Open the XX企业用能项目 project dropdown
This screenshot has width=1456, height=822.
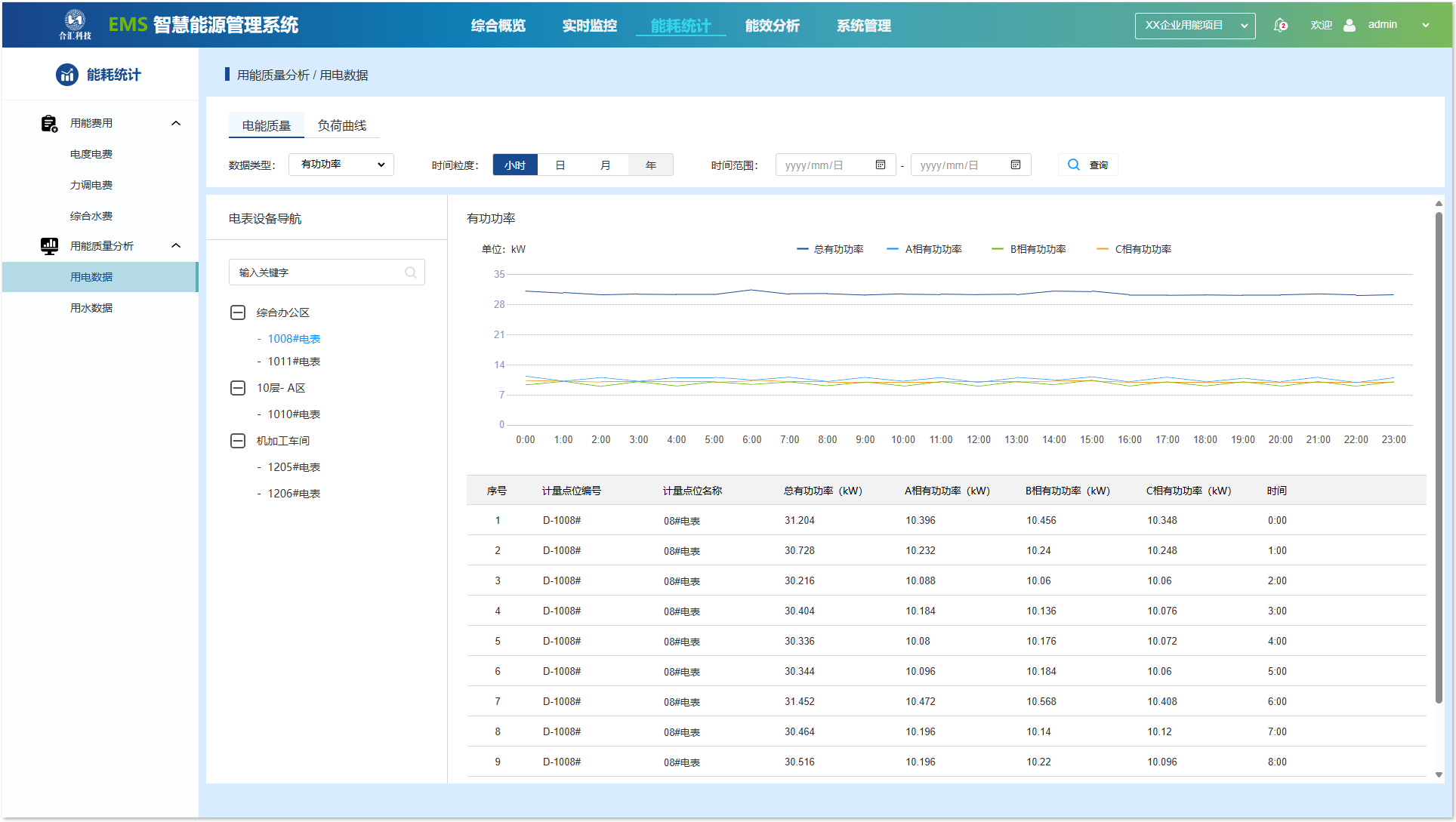[x=1195, y=25]
